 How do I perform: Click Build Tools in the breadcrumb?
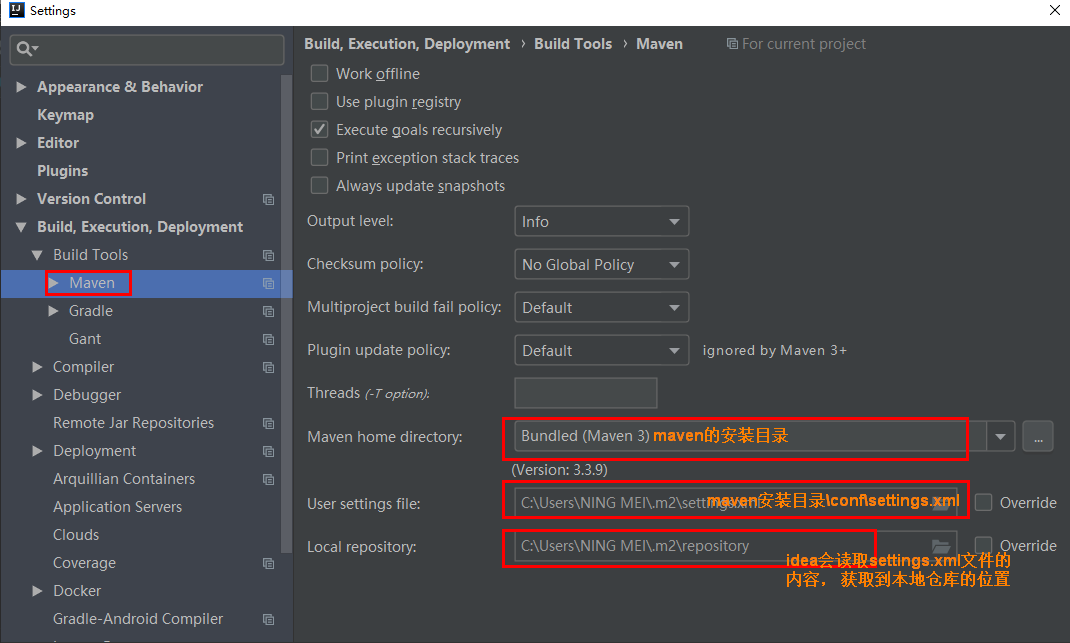coord(573,44)
